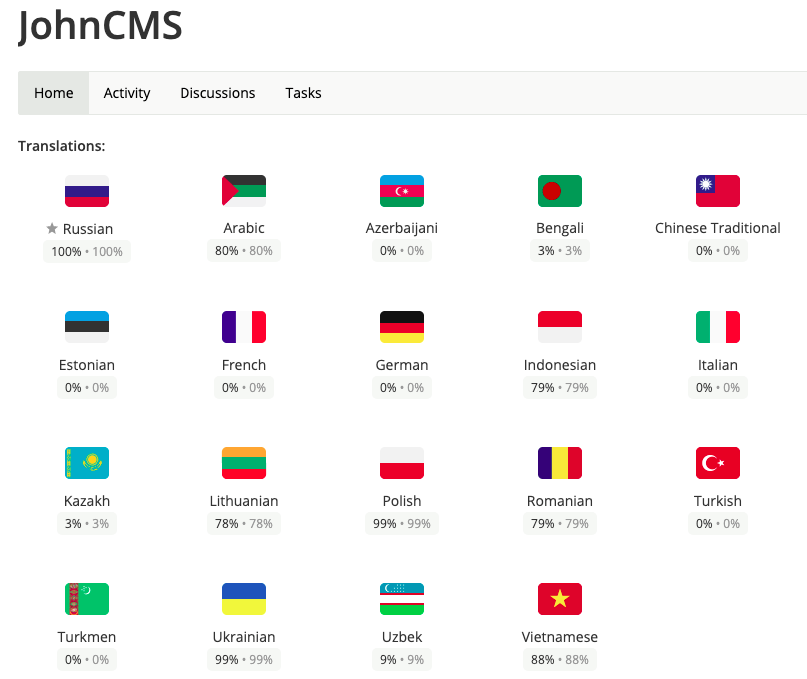Viewport: 807px width, 679px height.
Task: Click the Uzbek flag icon
Action: coord(402,599)
